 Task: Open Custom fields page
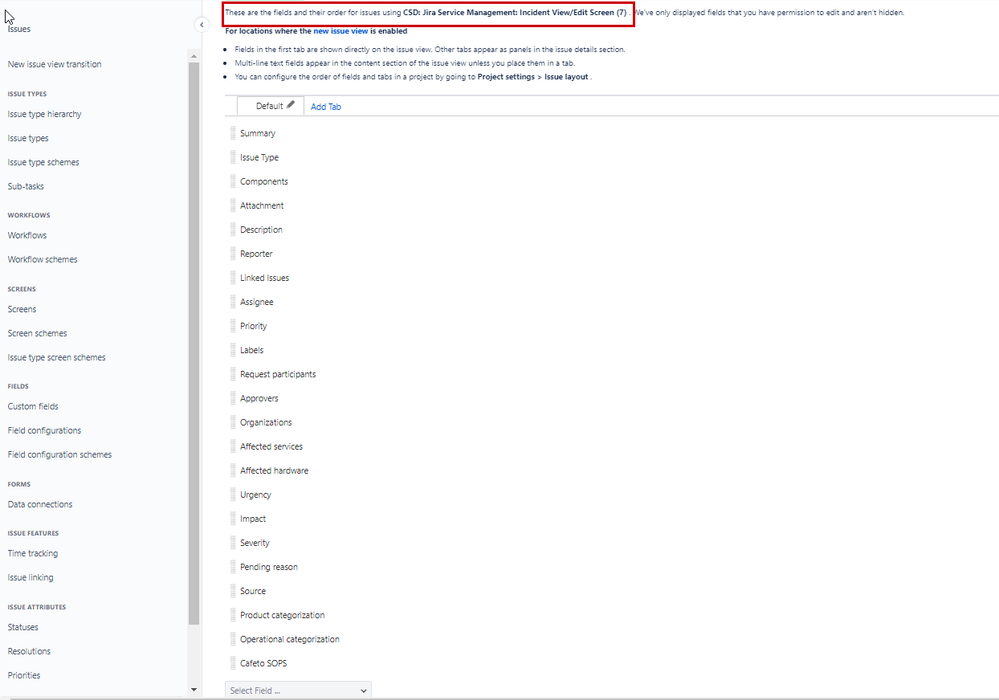pyautogui.click(x=32, y=406)
